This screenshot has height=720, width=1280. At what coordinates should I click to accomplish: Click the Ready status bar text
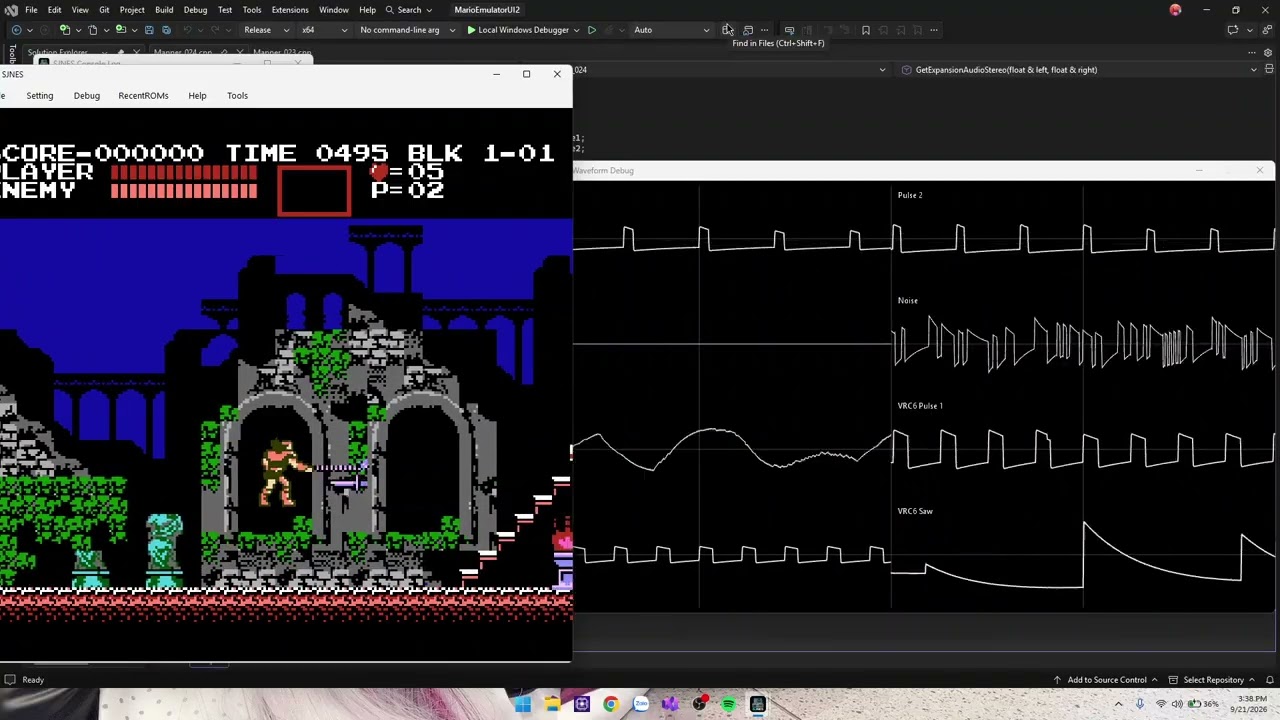(33, 680)
